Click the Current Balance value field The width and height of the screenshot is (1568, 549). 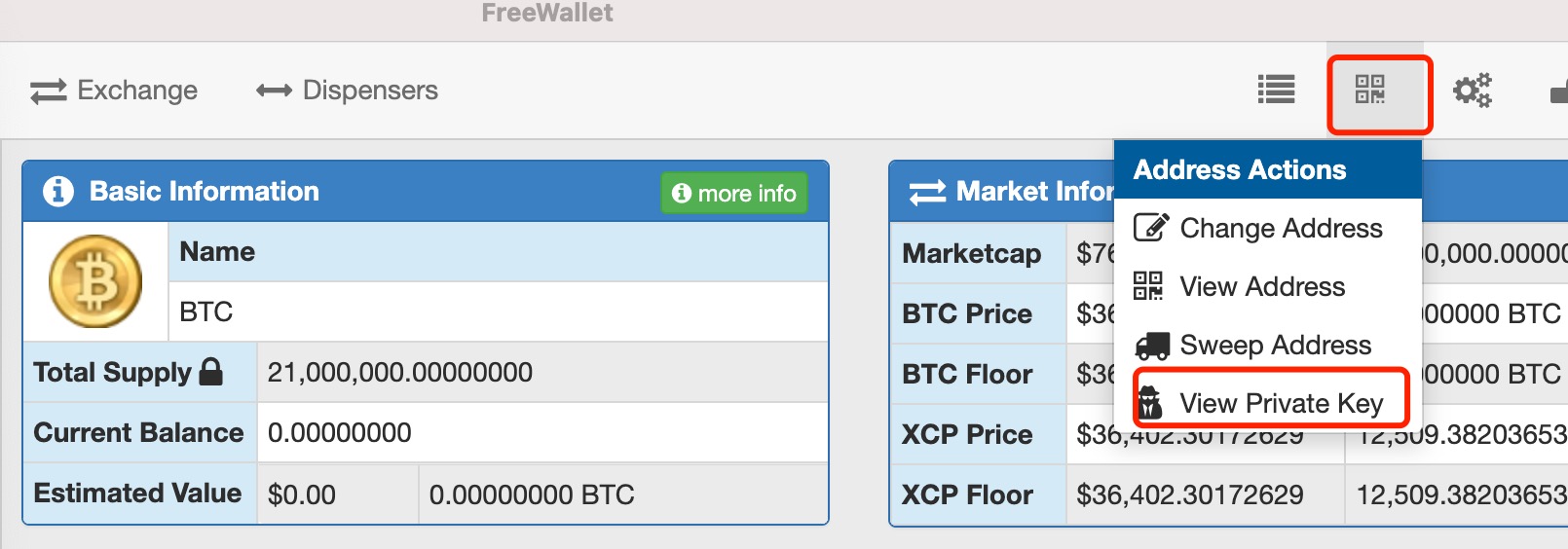pyautogui.click(x=541, y=432)
